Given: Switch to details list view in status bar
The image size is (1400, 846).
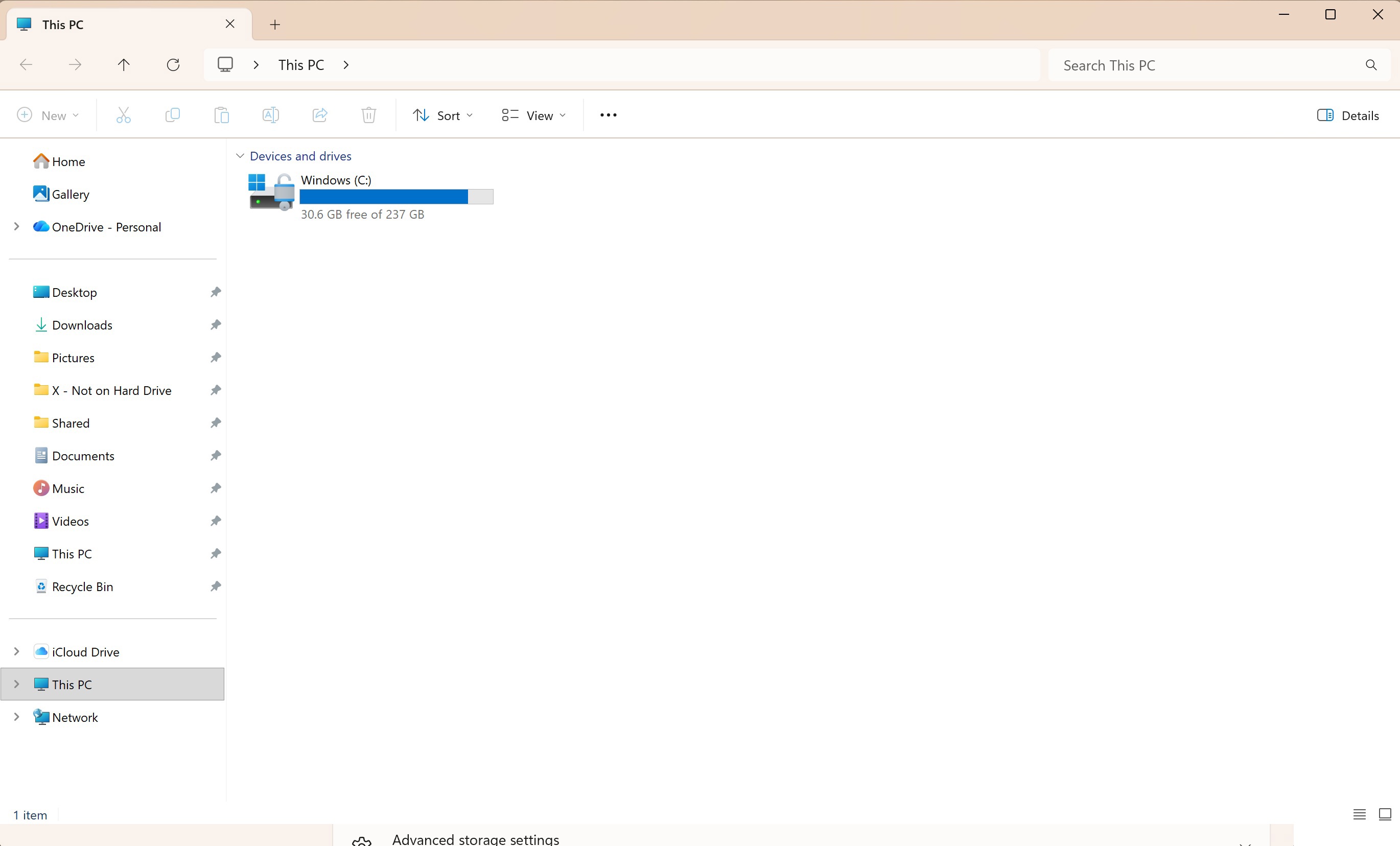Looking at the screenshot, I should click(x=1359, y=815).
